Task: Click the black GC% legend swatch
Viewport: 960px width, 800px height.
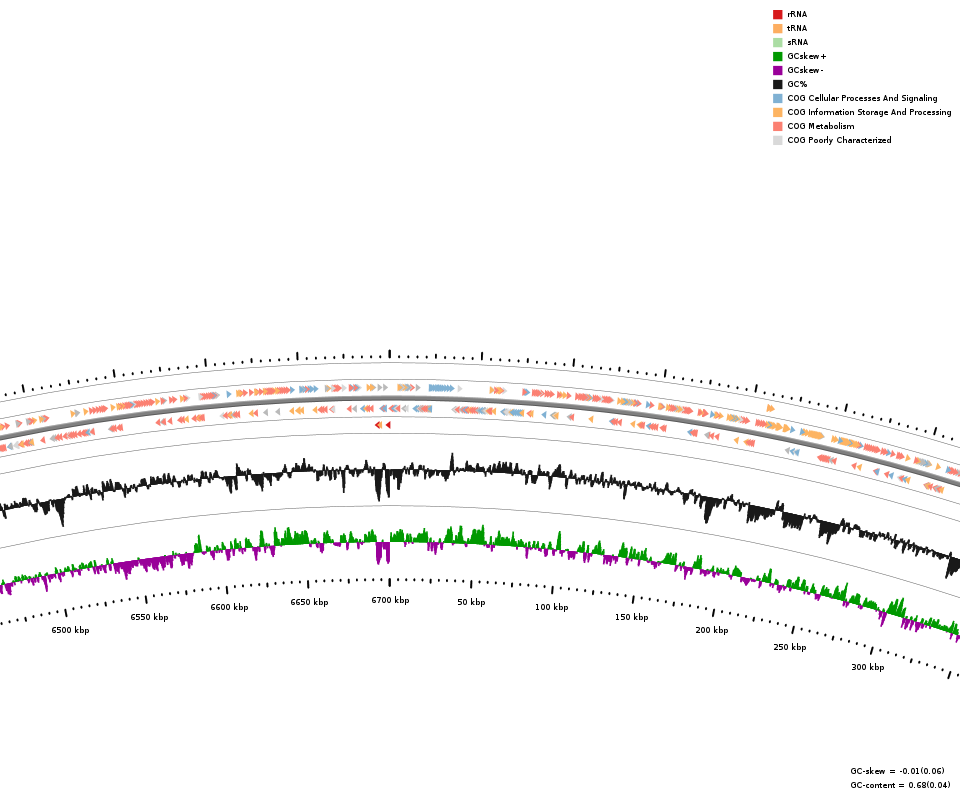Action: tap(777, 84)
